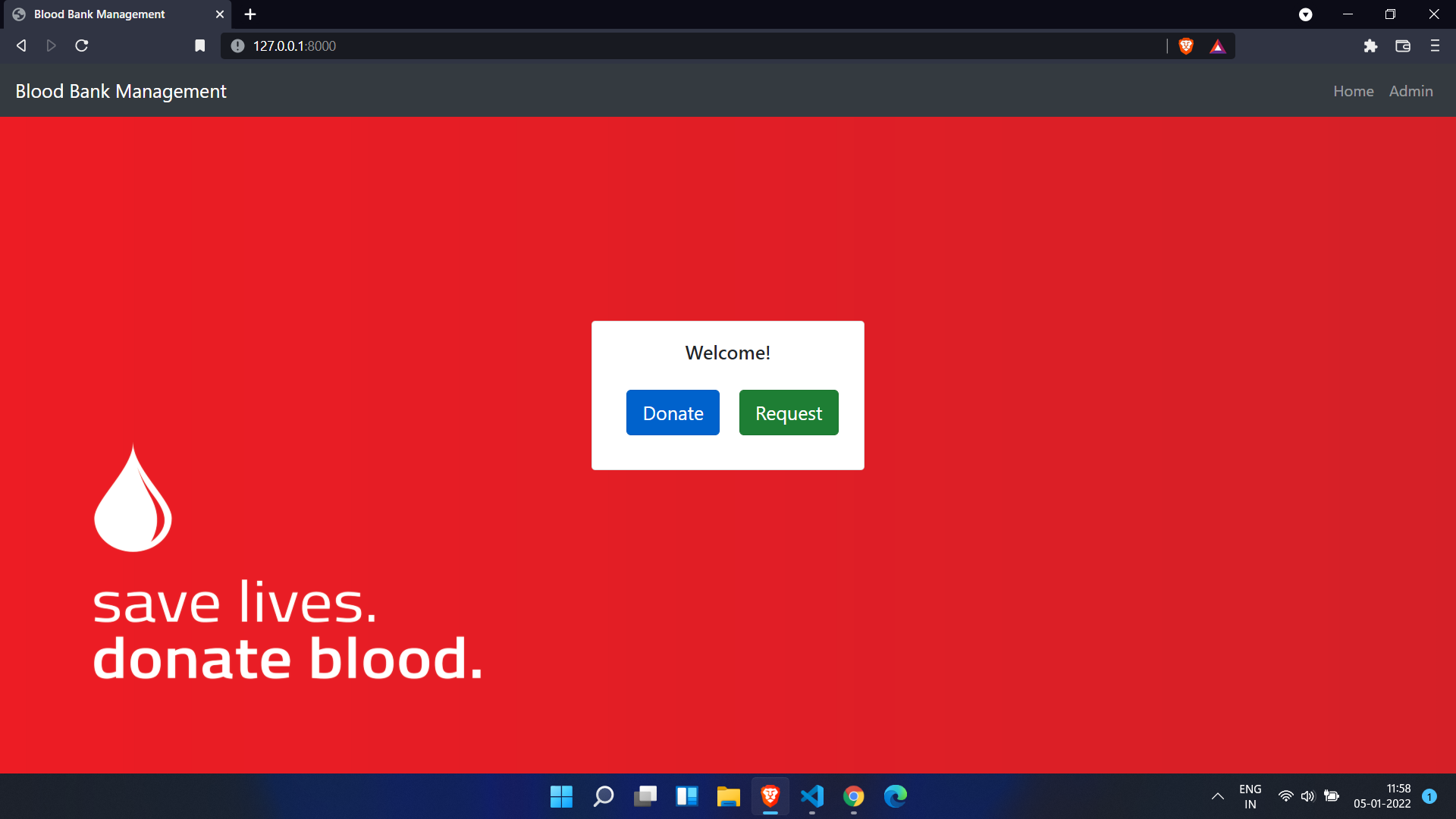Open Brave Rewards from the toolbar
1456x819 pixels.
pos(1217,45)
